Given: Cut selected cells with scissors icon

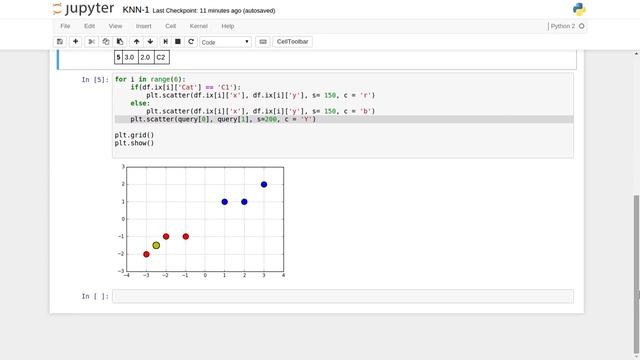Looking at the screenshot, I should [91, 42].
